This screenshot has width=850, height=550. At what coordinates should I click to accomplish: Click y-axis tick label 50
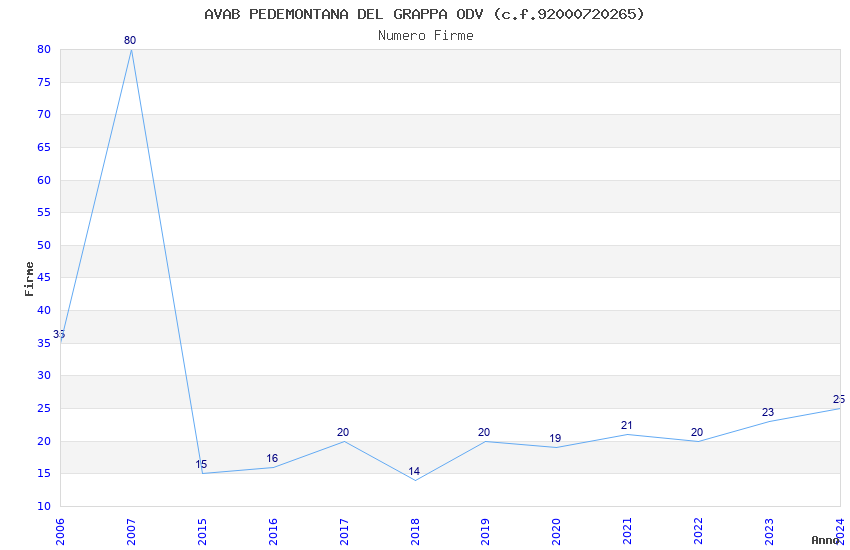44,245
